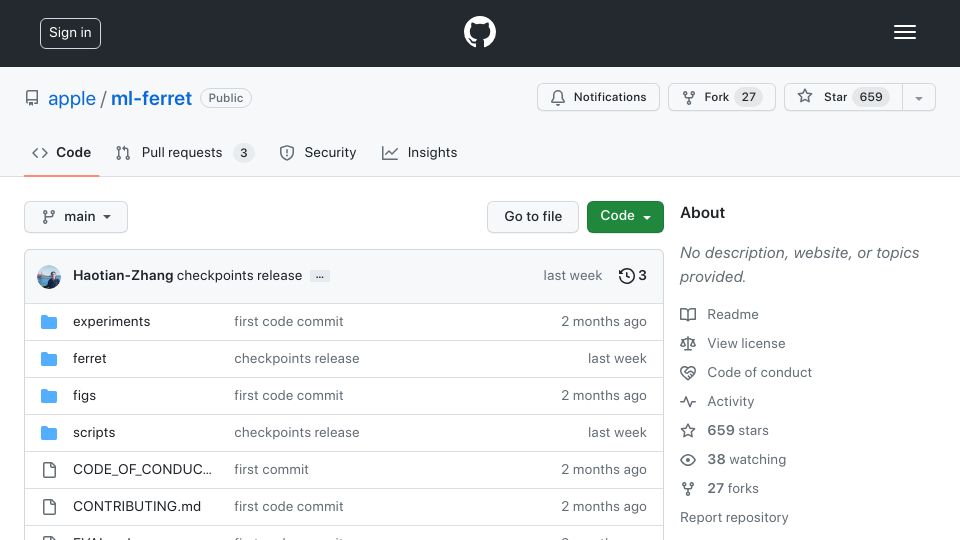The height and width of the screenshot is (540, 960).
Task: Switch to the Code tab
Action: tap(61, 152)
